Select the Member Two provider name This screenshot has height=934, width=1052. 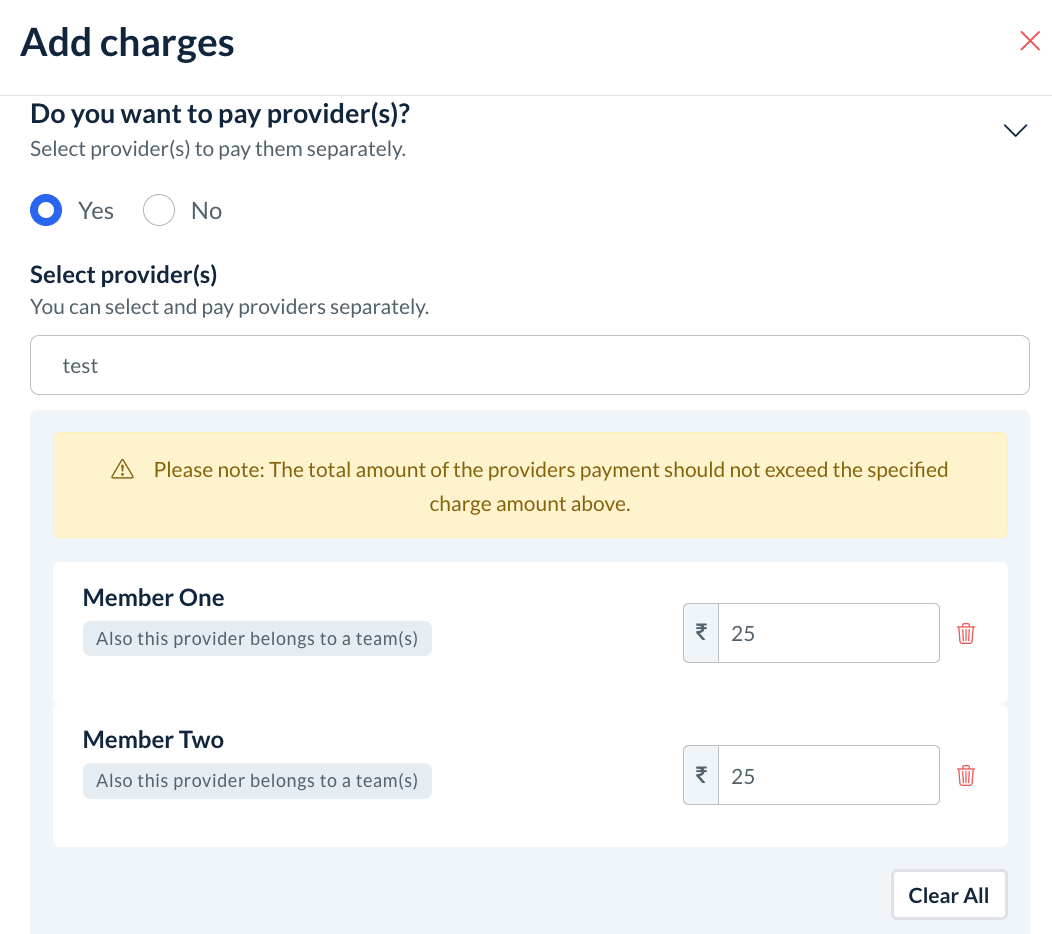tap(153, 740)
